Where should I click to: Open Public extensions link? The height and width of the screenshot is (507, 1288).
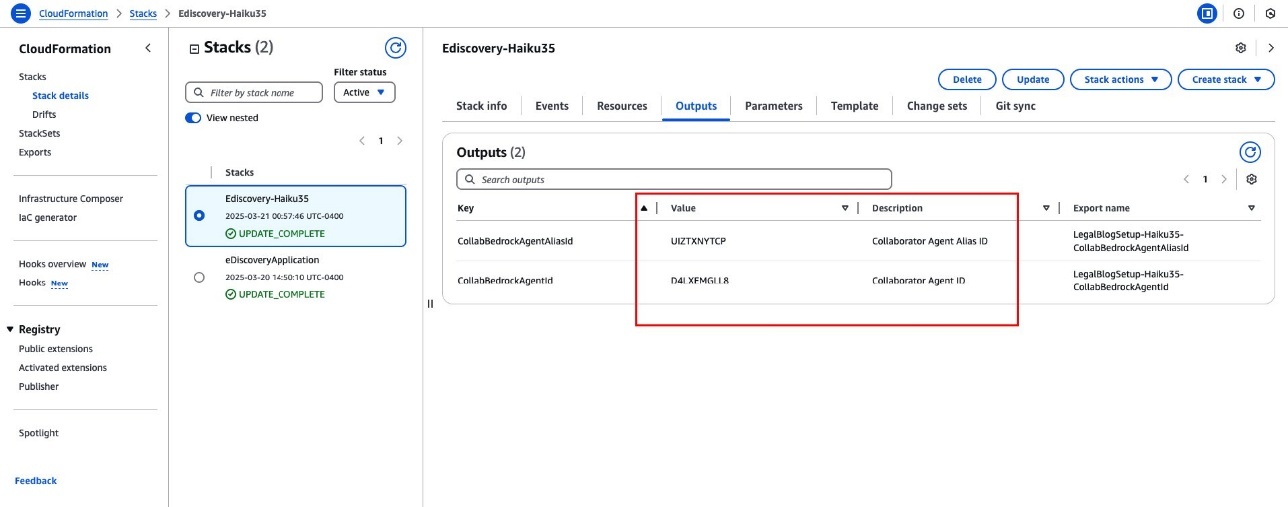[x=56, y=349]
